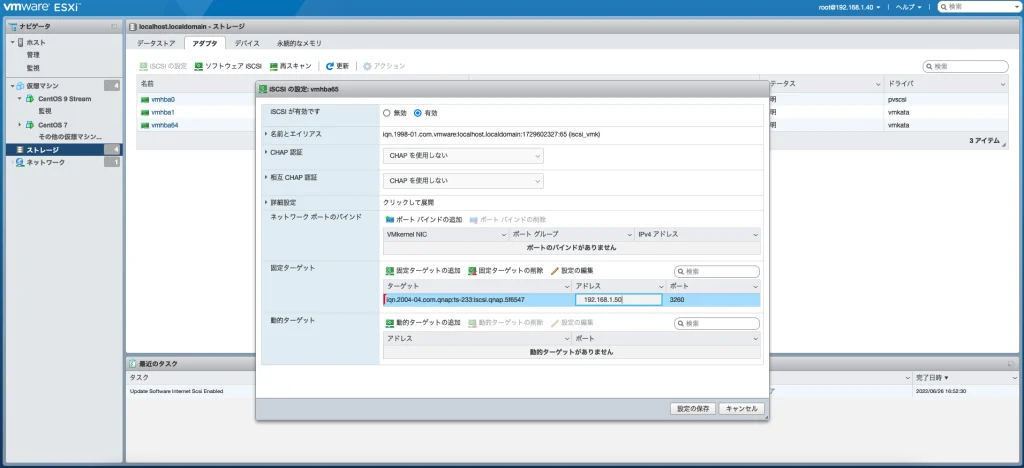This screenshot has width=1024, height=468.
Task: Click the Save Settings (設定の保存) button
Action: [x=693, y=409]
